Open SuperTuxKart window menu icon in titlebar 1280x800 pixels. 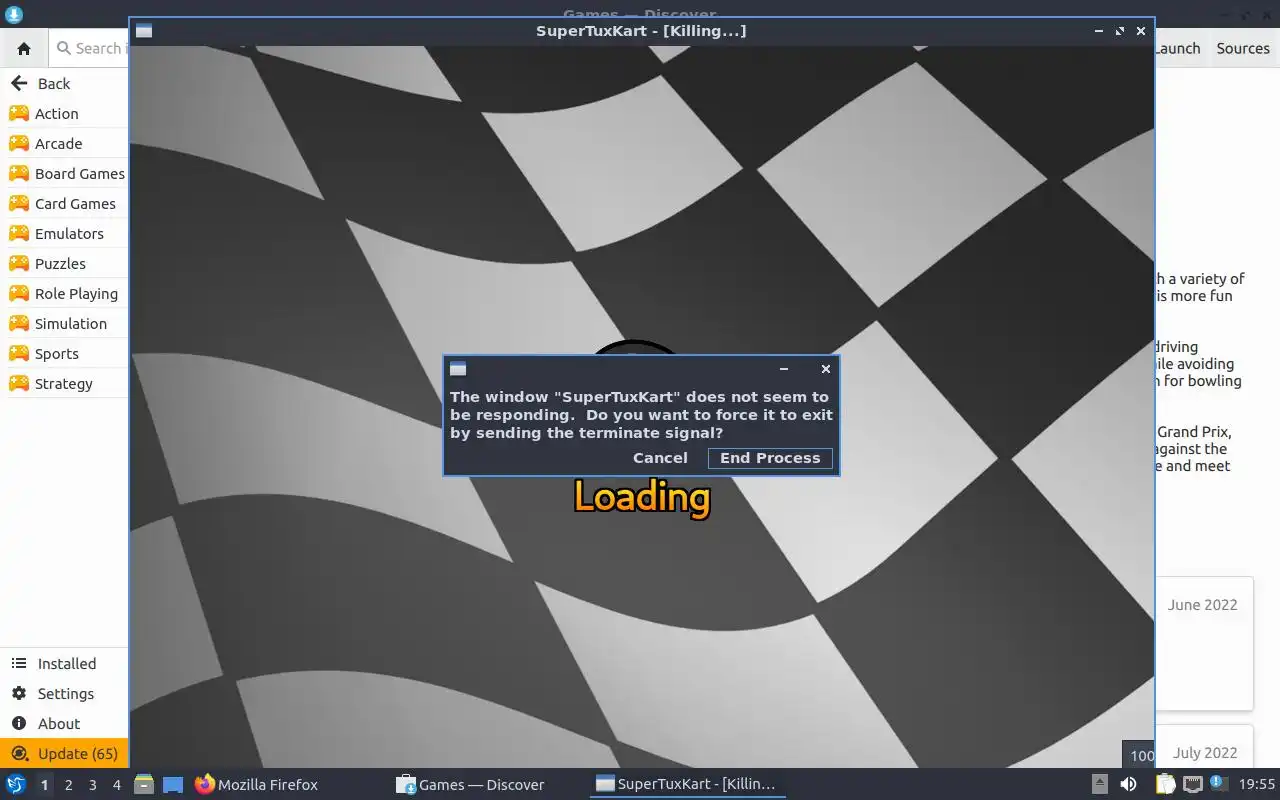(x=144, y=31)
